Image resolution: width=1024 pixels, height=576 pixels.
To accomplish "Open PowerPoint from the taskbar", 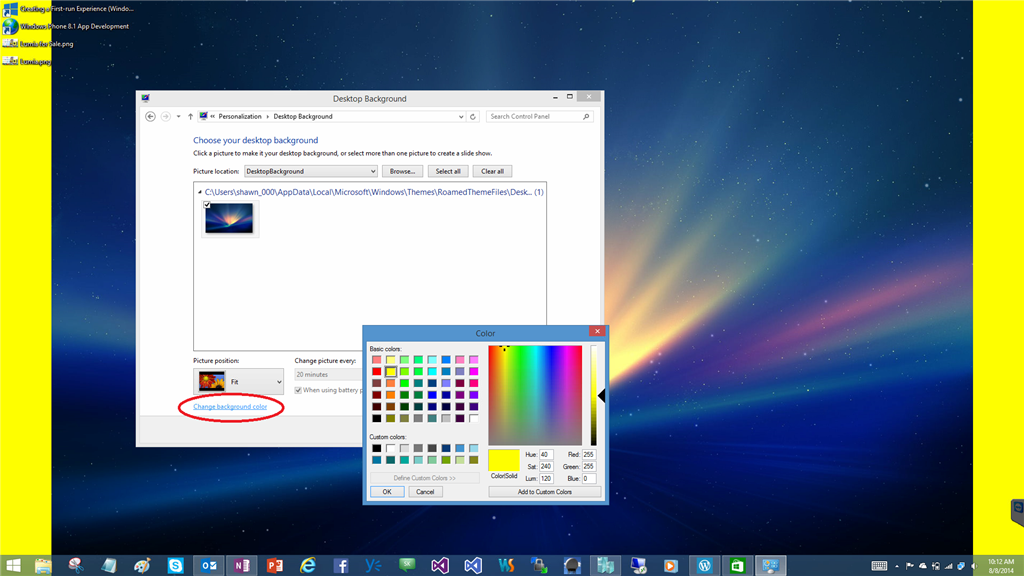I will pos(275,566).
